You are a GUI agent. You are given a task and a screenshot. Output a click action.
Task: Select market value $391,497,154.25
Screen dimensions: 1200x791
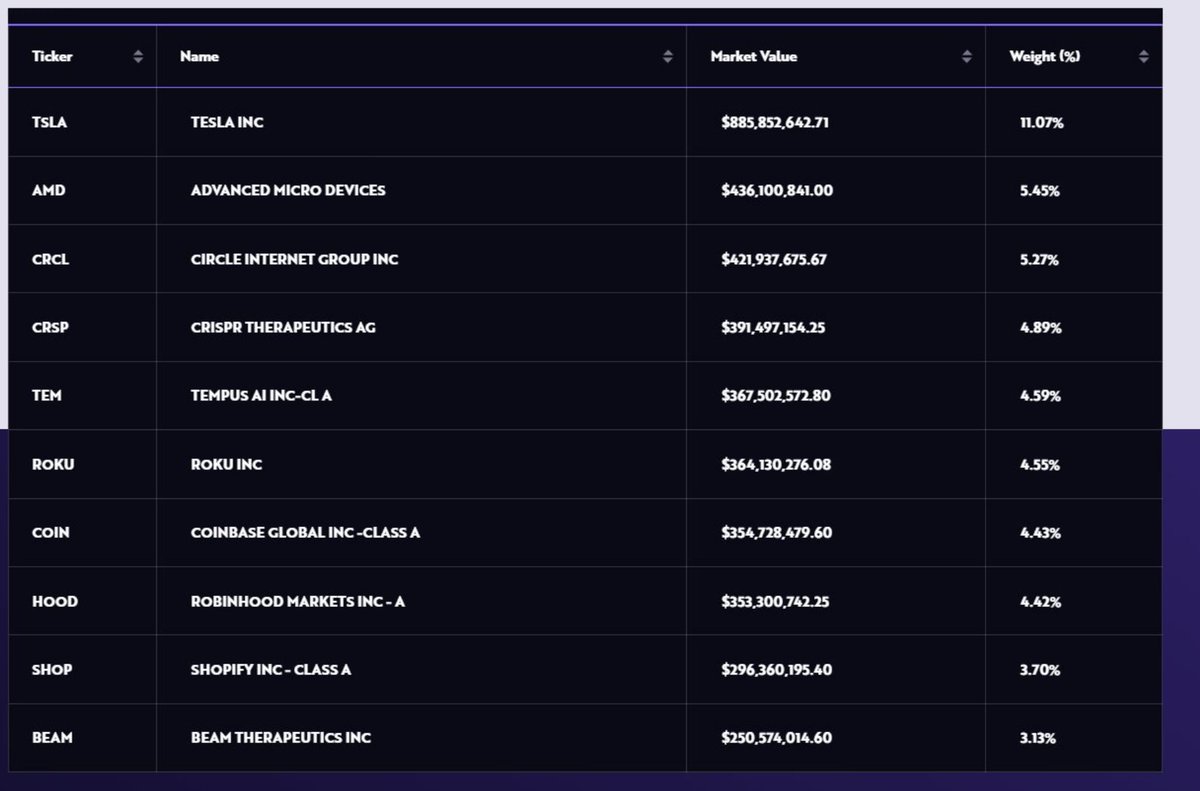coord(773,327)
